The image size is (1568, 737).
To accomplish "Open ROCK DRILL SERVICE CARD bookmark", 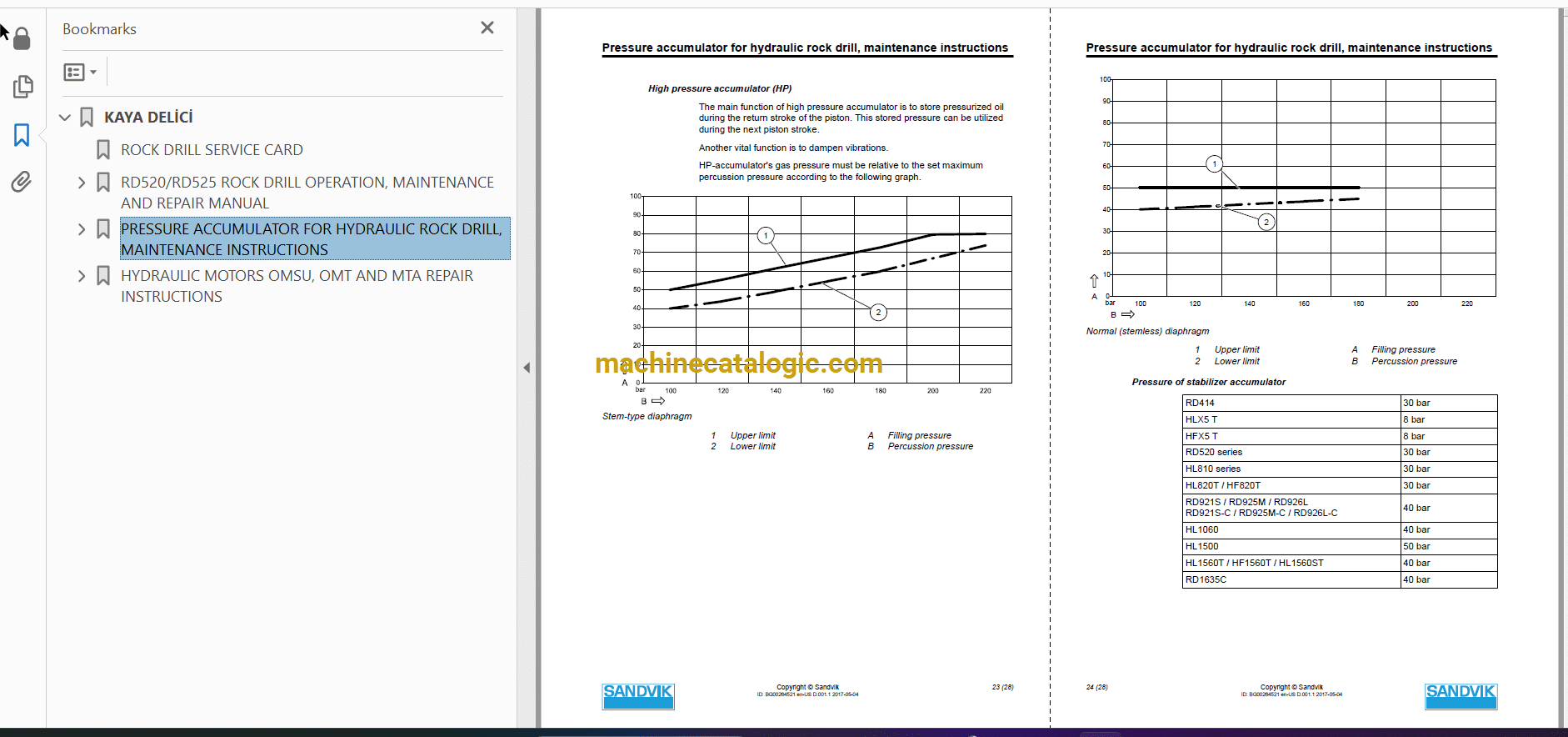I will point(212,150).
